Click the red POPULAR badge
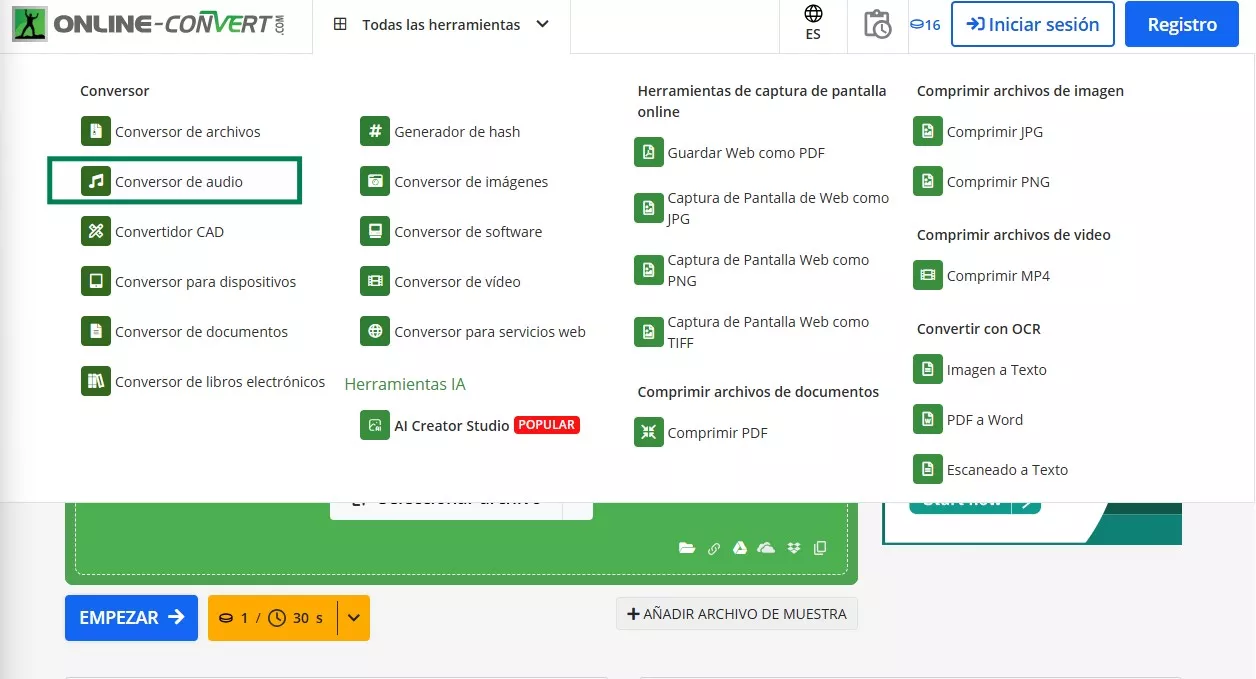 (547, 425)
